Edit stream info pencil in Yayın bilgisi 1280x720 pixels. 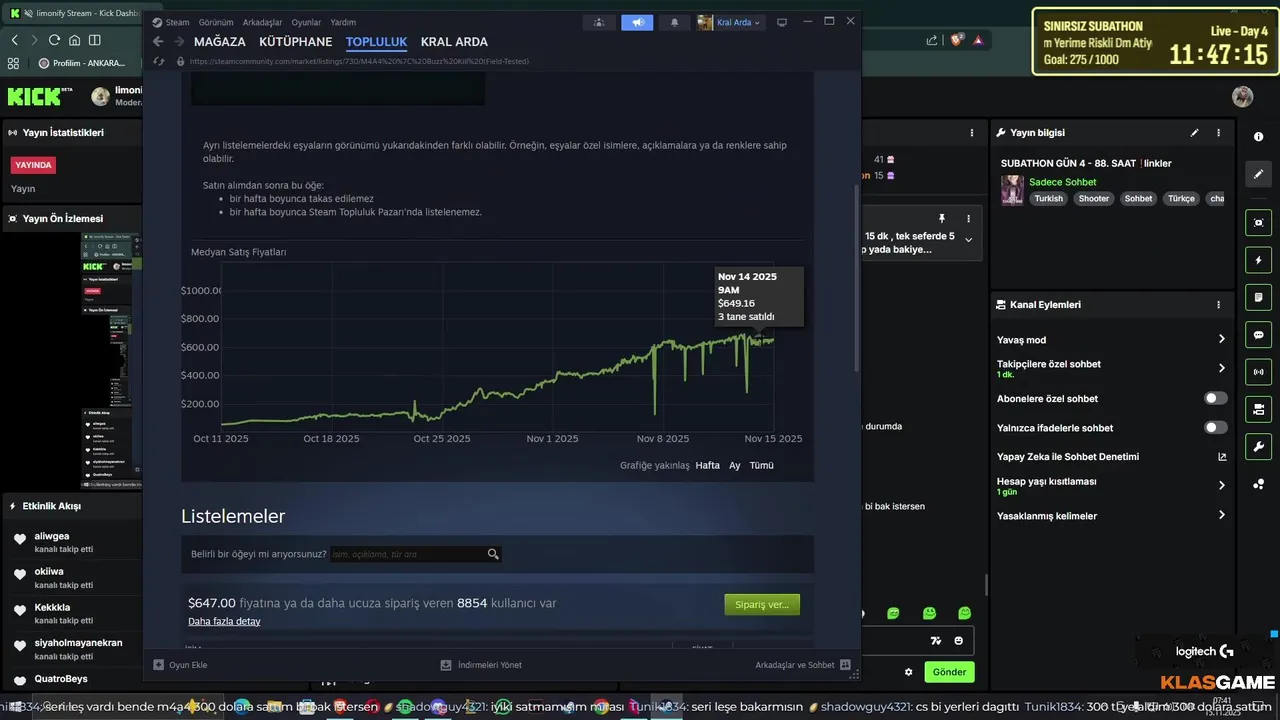(1194, 133)
